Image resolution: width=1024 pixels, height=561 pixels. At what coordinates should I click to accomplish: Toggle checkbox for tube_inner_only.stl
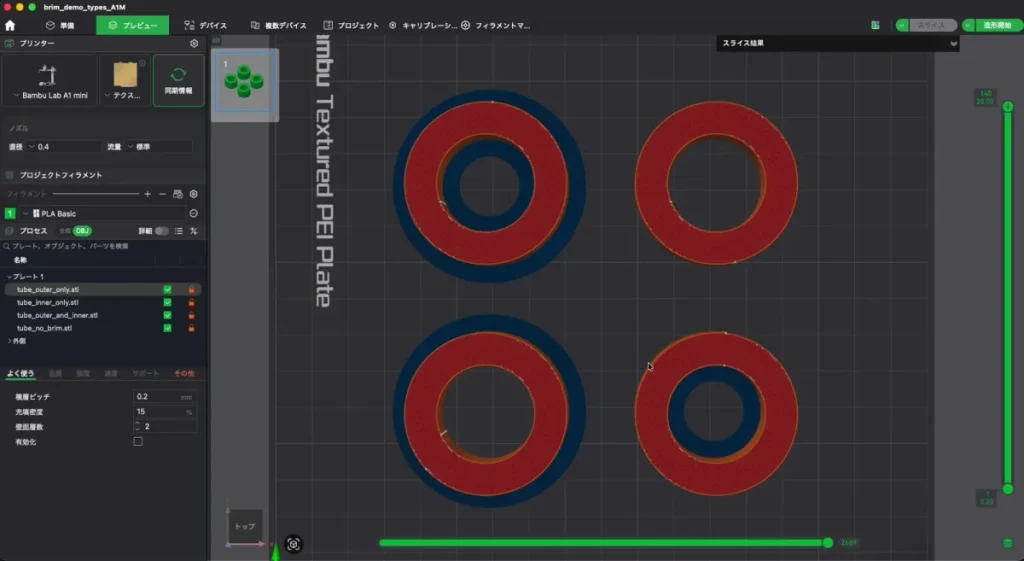click(x=167, y=302)
